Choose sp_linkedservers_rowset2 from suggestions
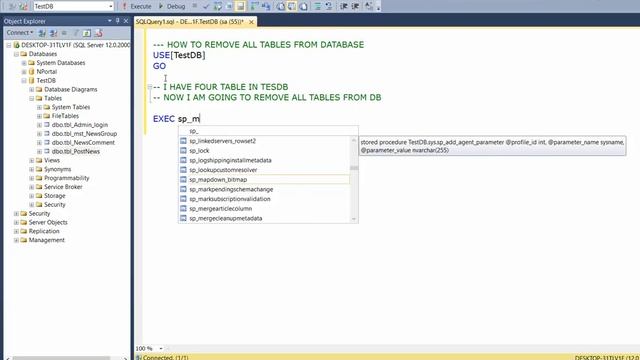Image resolution: width=640 pixels, height=360 pixels. pos(264,141)
